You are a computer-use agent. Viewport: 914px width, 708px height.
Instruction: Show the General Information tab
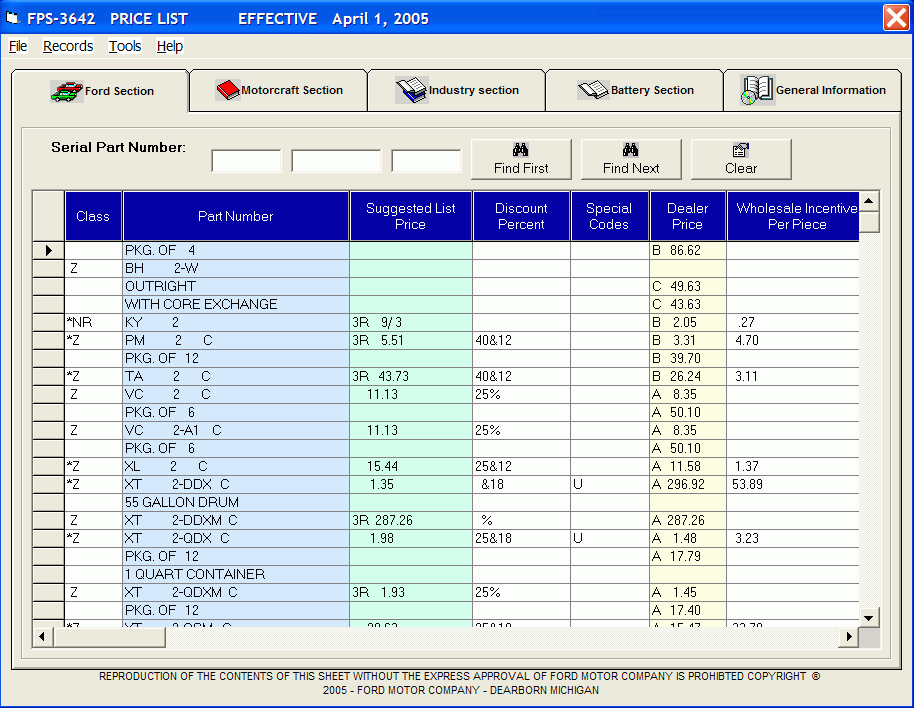point(813,90)
